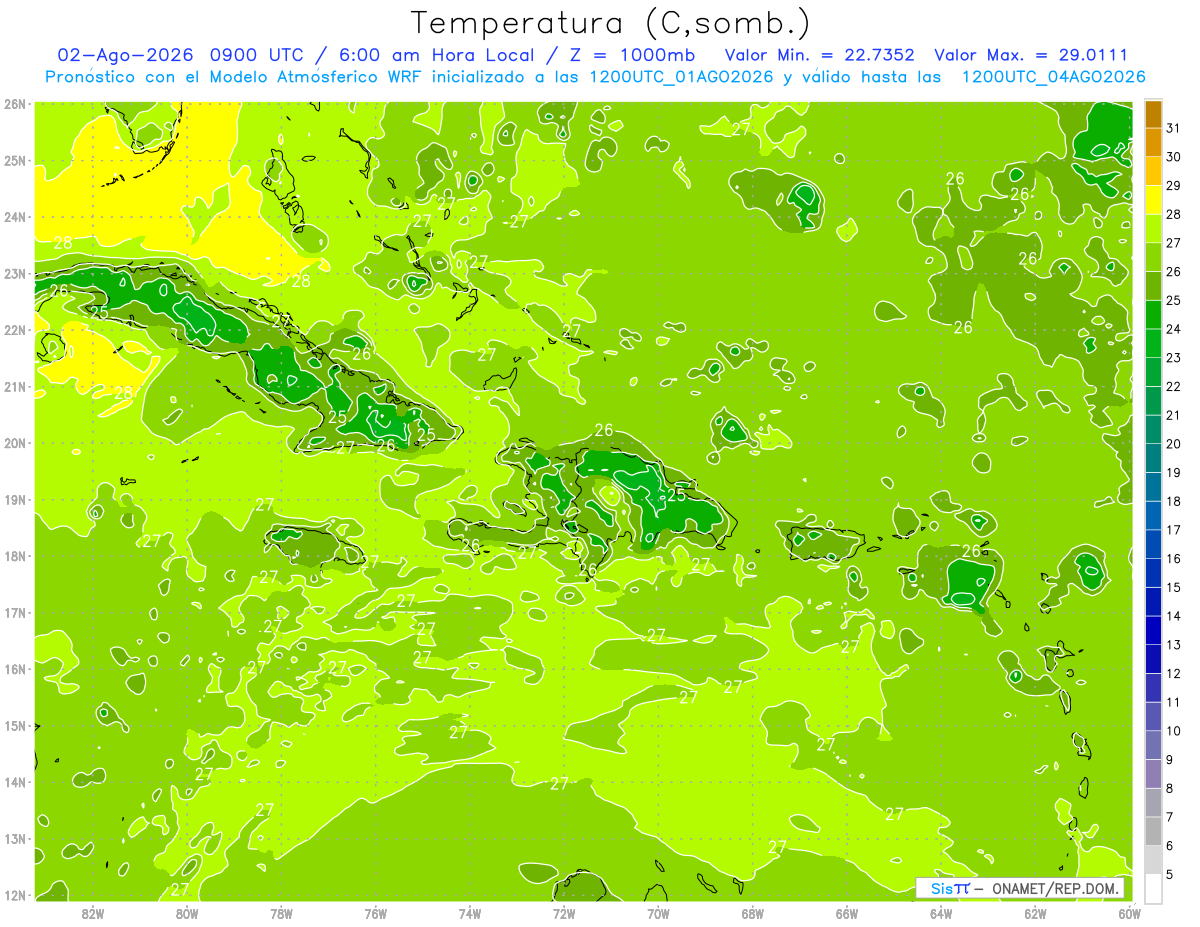
Task: Pick the dark blue colorbar segment between 12 and 13
Action: tap(1153, 659)
